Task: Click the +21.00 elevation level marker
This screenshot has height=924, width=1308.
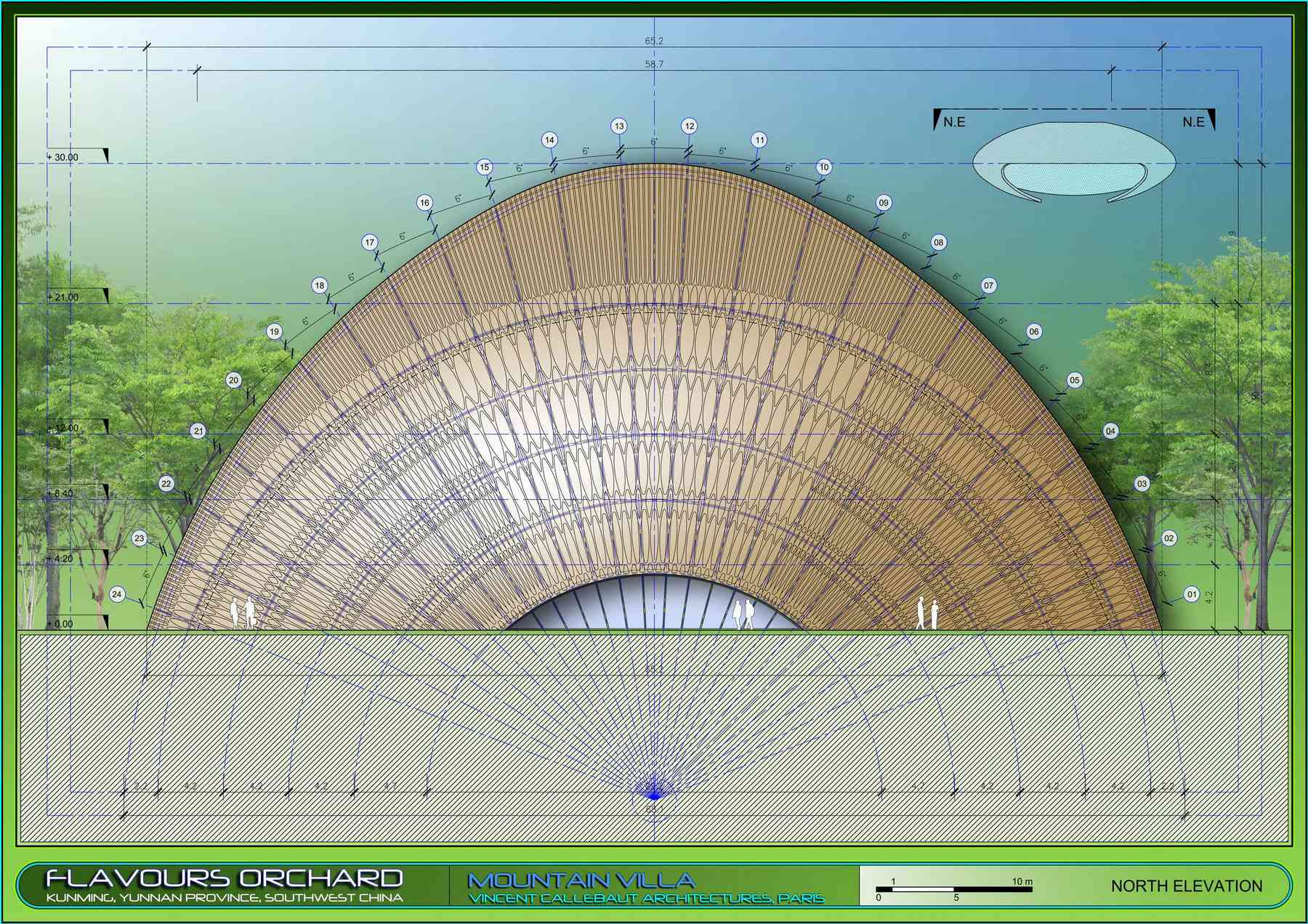Action: tap(64, 296)
